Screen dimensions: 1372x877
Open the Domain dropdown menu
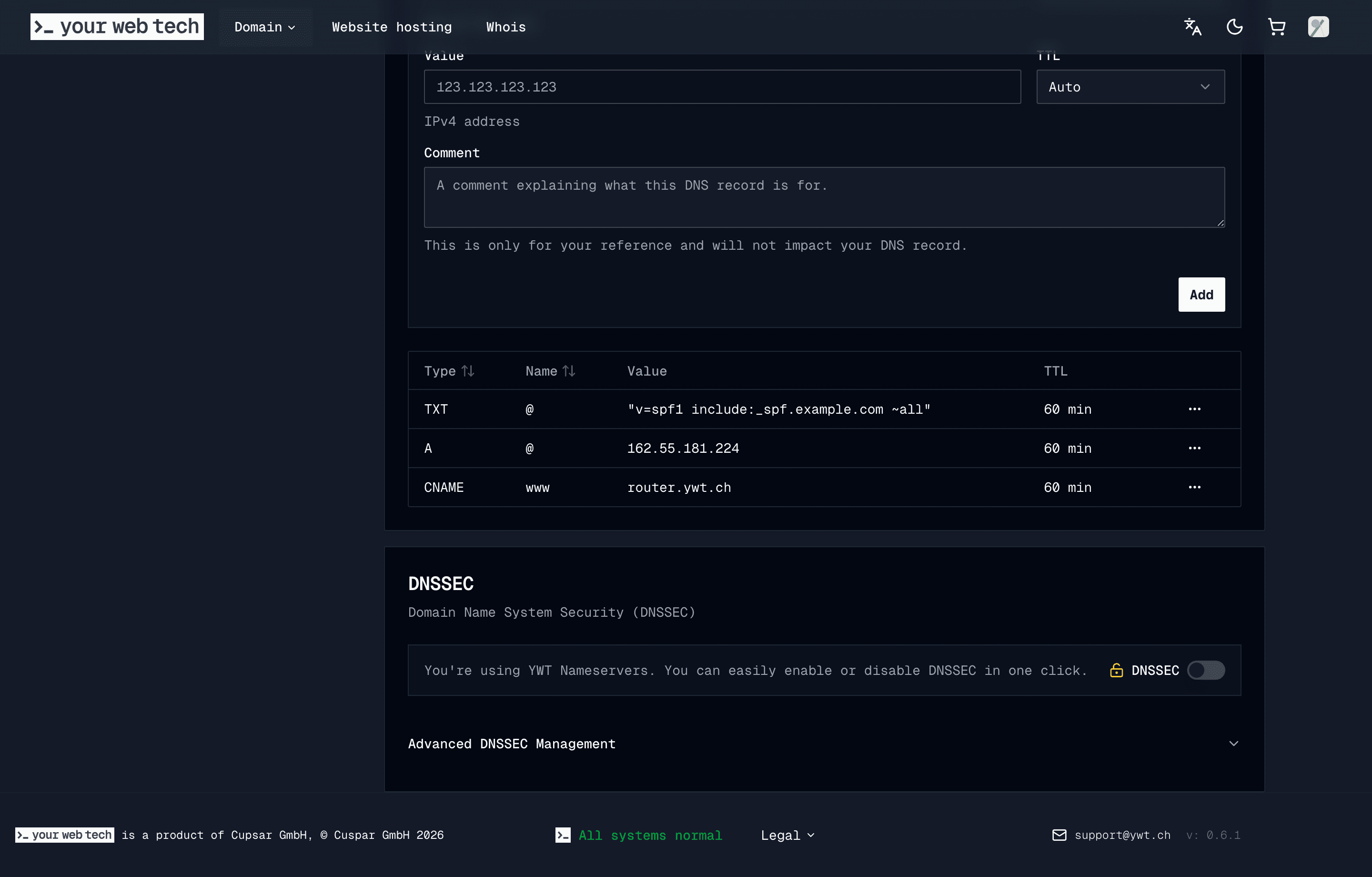[265, 27]
